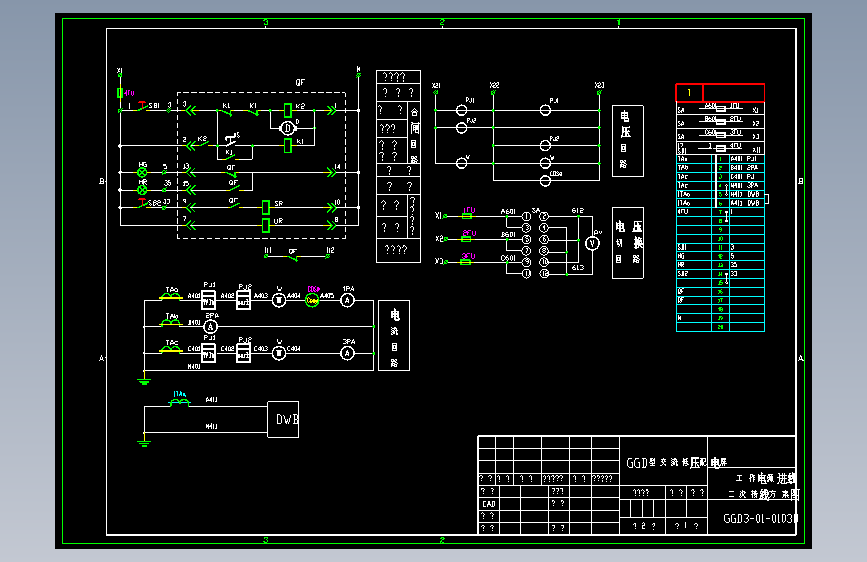The width and height of the screenshot is (867, 562).
Task: Click the 'B601' wire label
Action: [508, 235]
